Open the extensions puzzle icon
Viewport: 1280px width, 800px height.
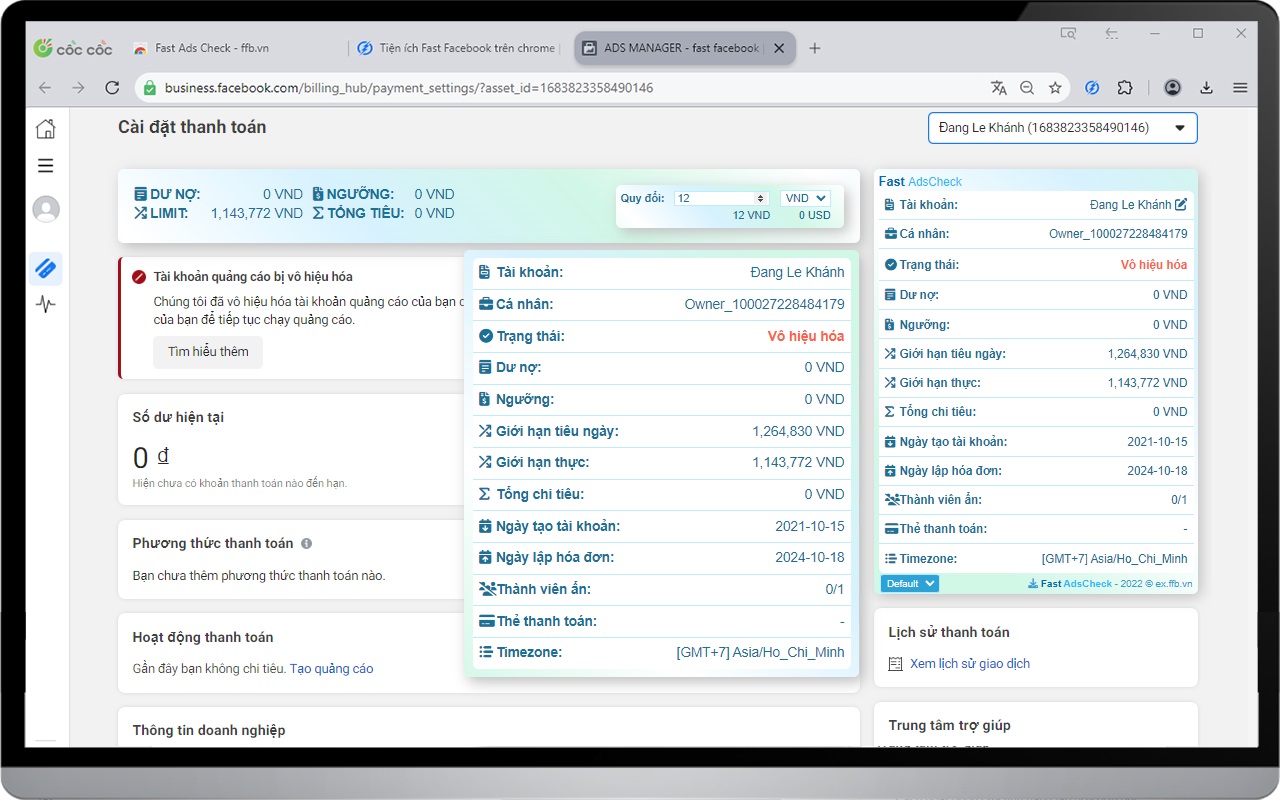tap(1125, 88)
